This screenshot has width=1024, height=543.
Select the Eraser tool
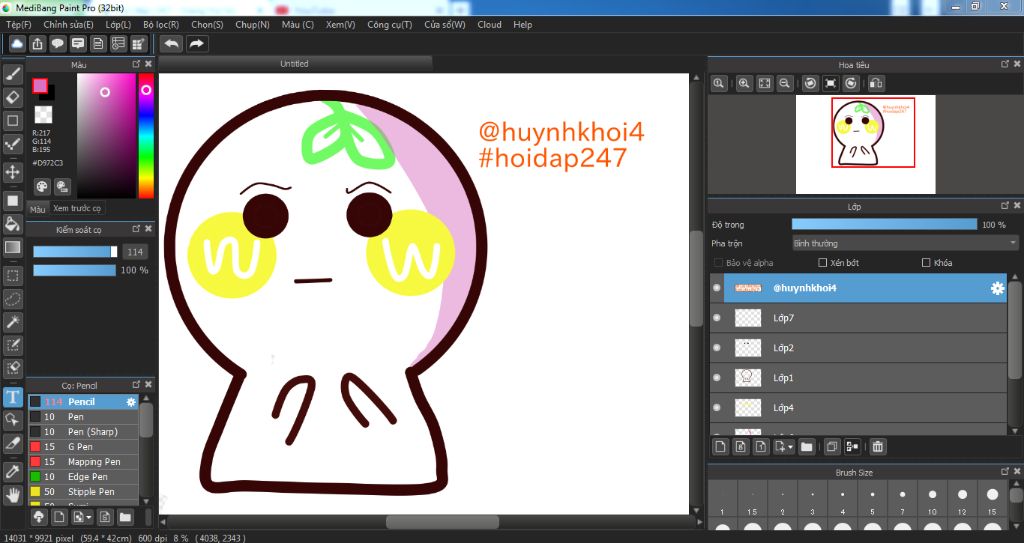(x=12, y=97)
